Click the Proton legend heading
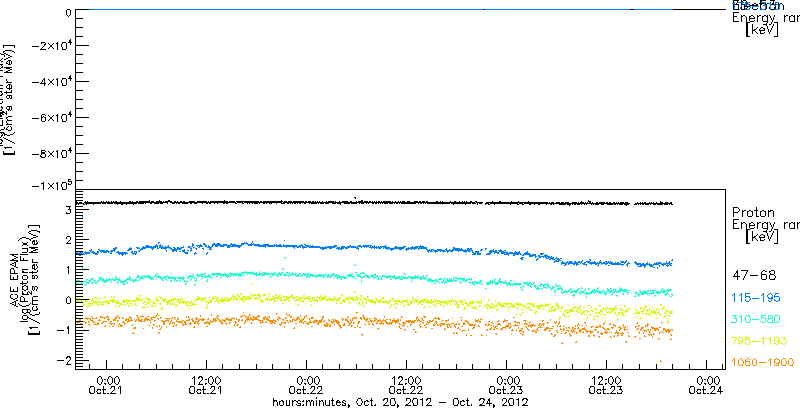800x410 pixels. 753,213
